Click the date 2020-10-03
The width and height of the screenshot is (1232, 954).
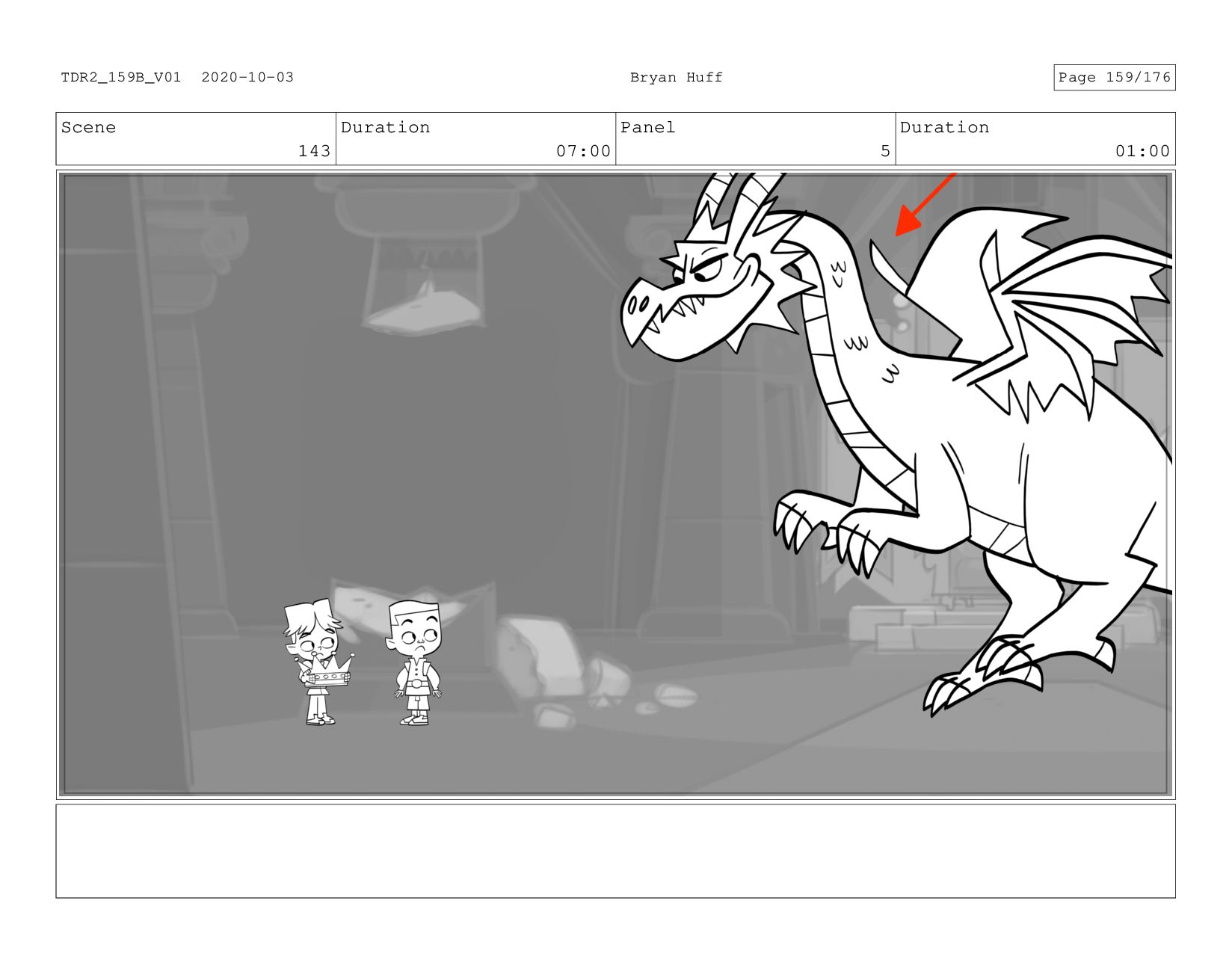(x=247, y=77)
